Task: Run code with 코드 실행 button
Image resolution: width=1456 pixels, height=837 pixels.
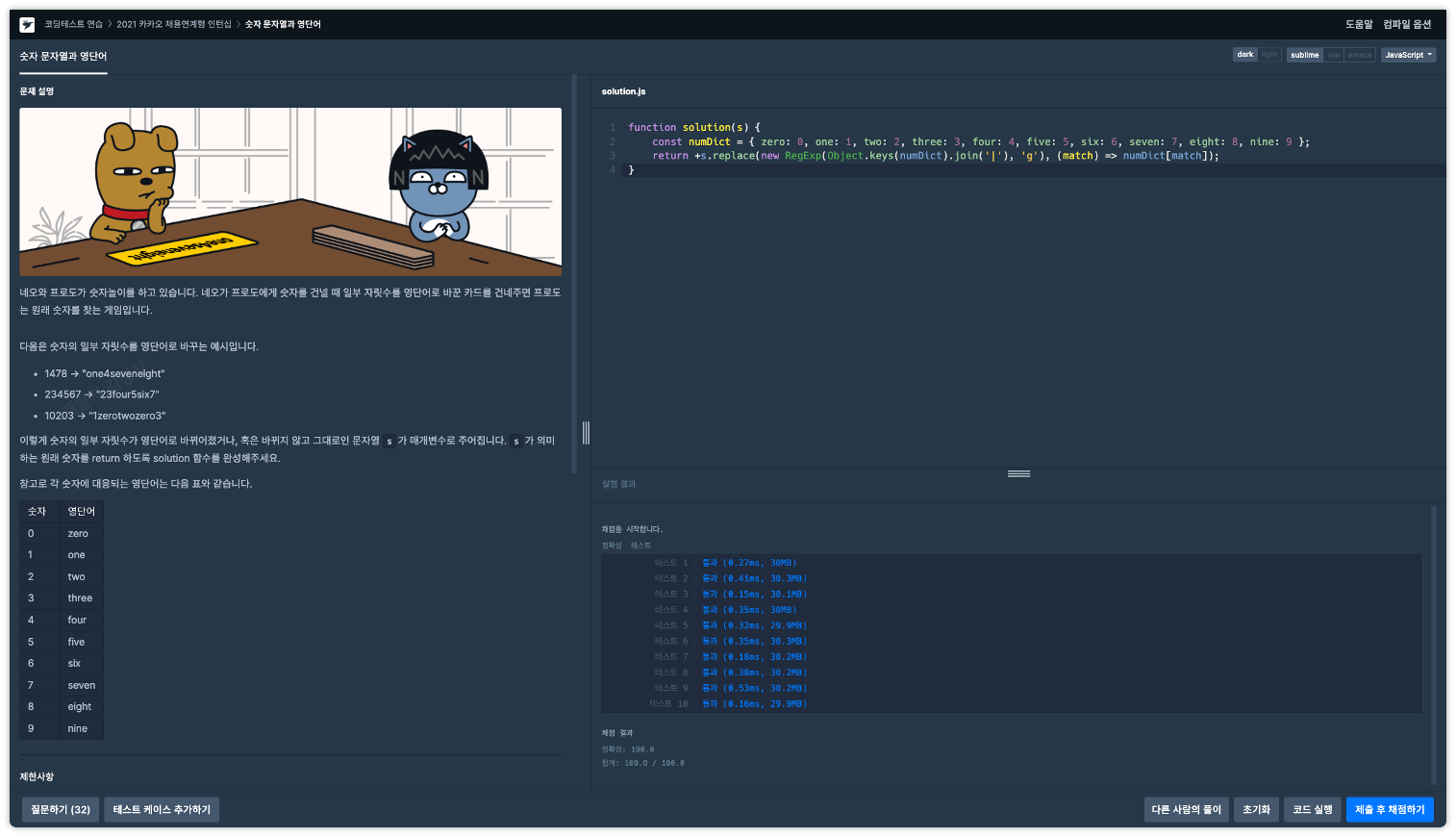Action: (x=1313, y=810)
